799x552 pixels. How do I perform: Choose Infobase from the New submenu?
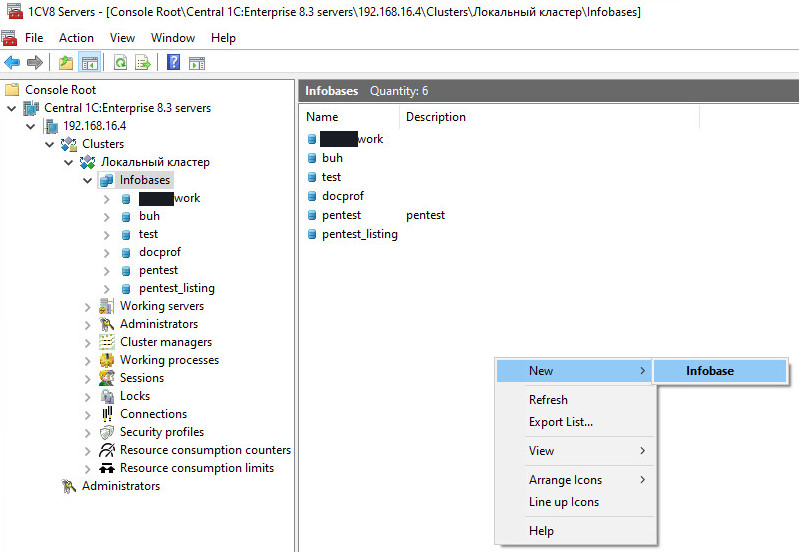click(710, 371)
